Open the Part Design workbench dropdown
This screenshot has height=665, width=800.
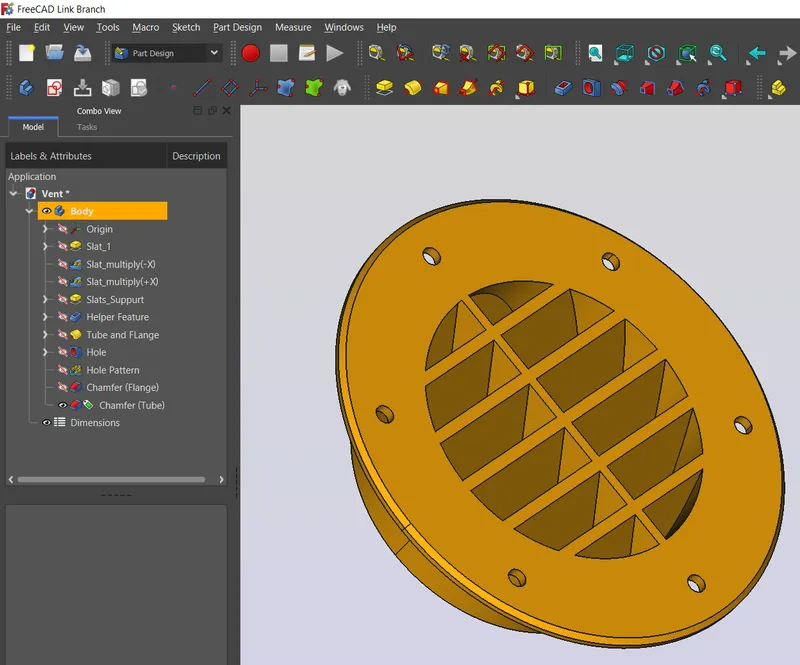[167, 53]
